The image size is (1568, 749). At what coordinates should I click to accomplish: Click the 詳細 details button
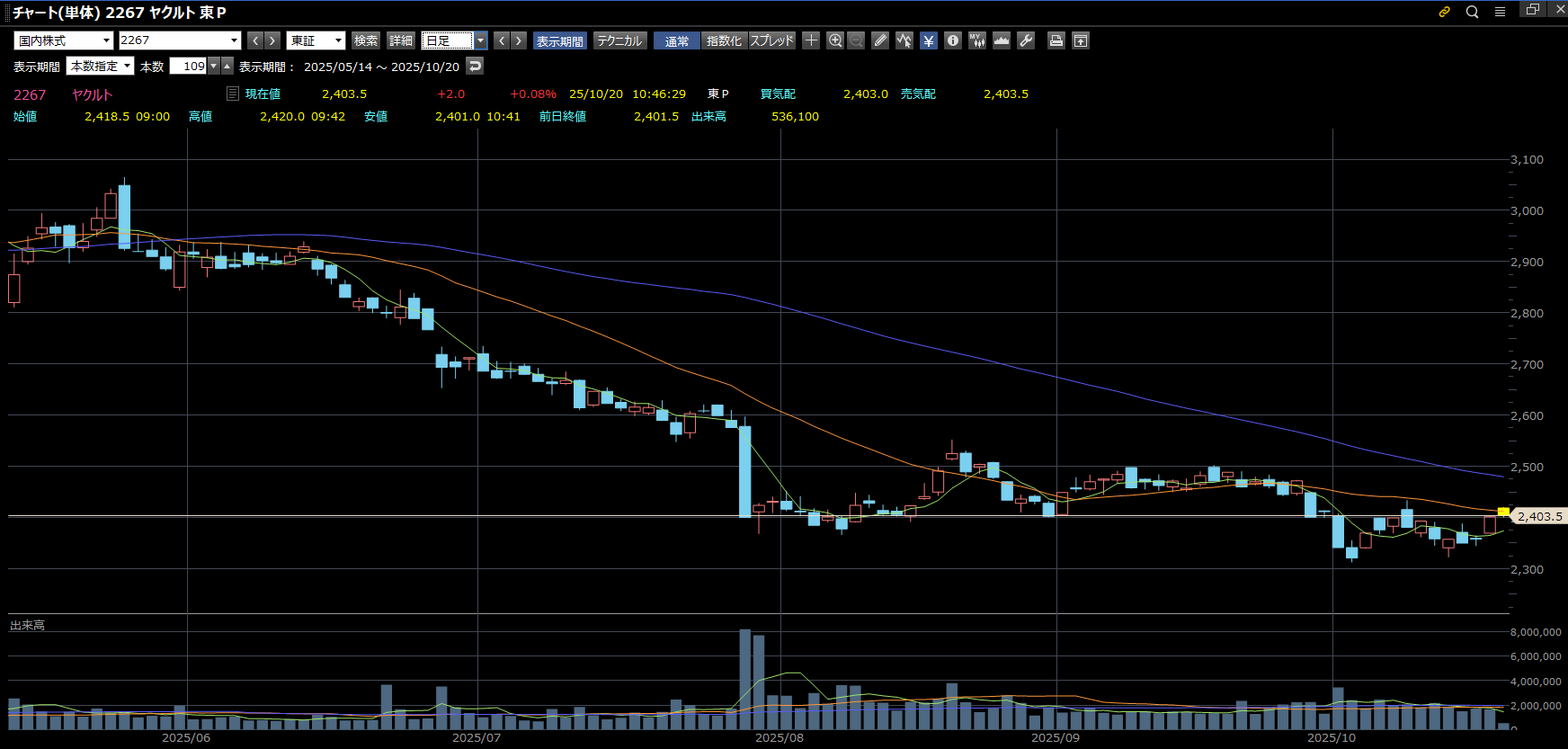click(401, 40)
